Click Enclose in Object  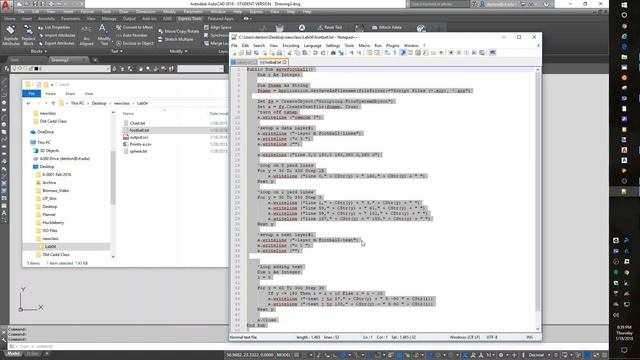(x=134, y=43)
